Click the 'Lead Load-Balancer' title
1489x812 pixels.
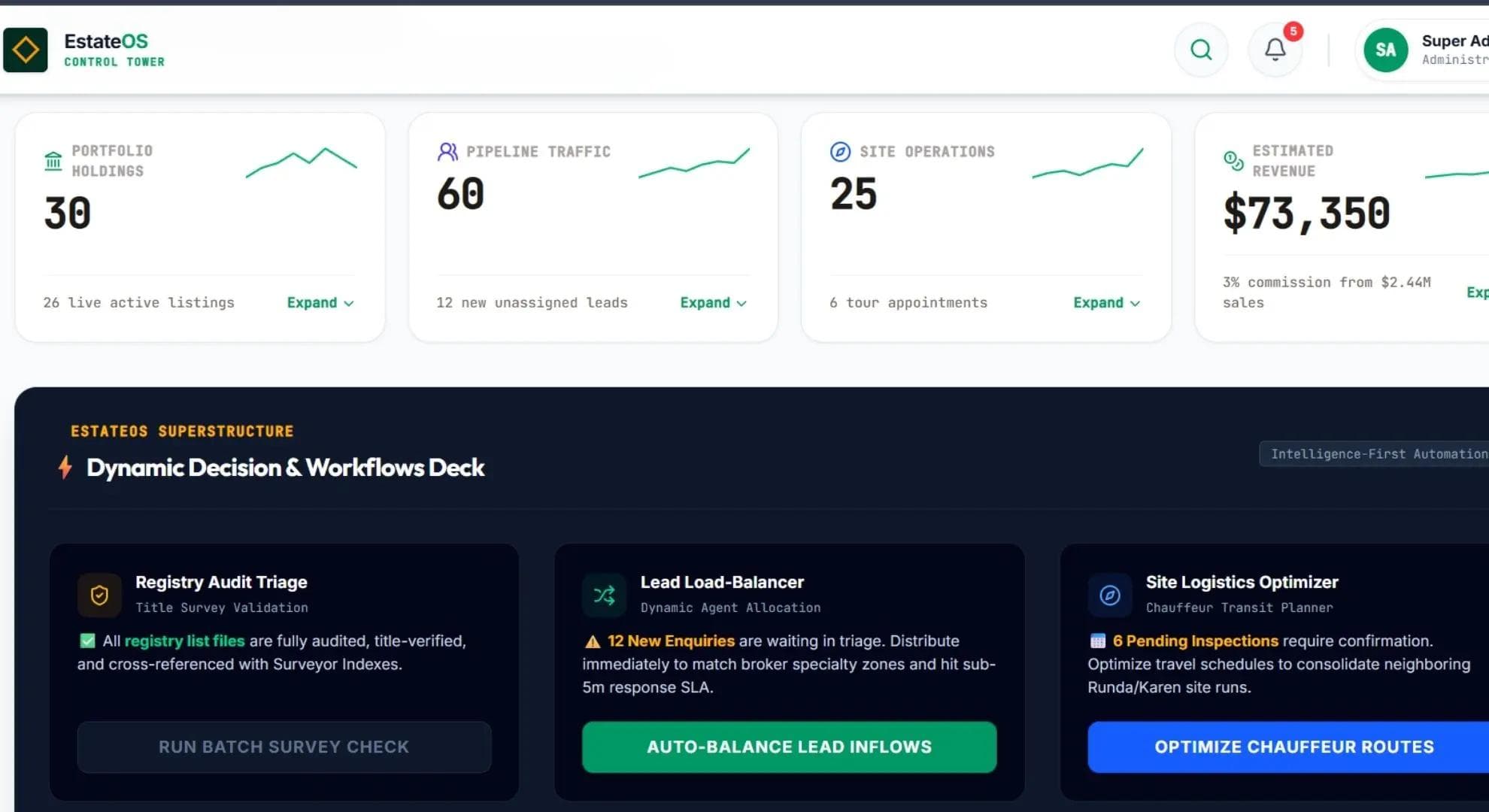(722, 582)
